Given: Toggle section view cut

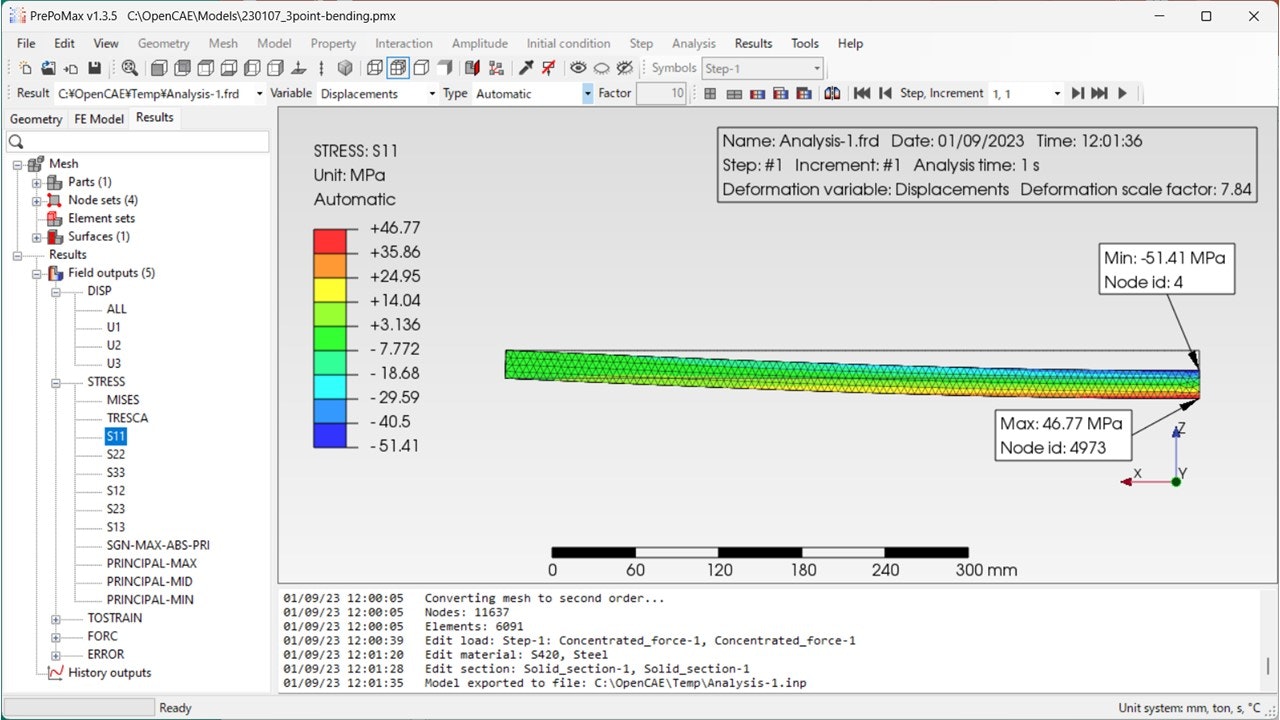Looking at the screenshot, I should tap(472, 68).
